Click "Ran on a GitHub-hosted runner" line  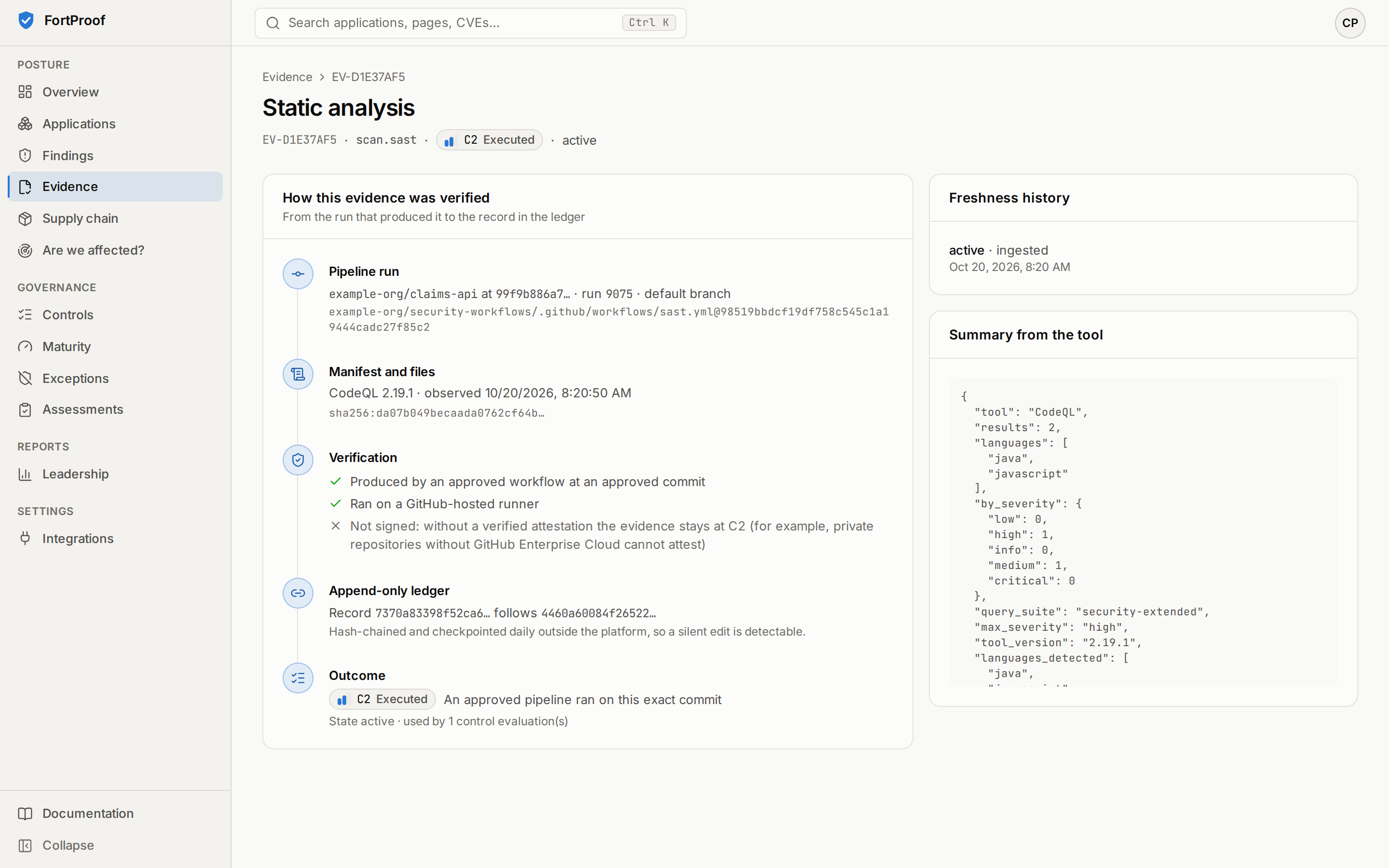444,504
